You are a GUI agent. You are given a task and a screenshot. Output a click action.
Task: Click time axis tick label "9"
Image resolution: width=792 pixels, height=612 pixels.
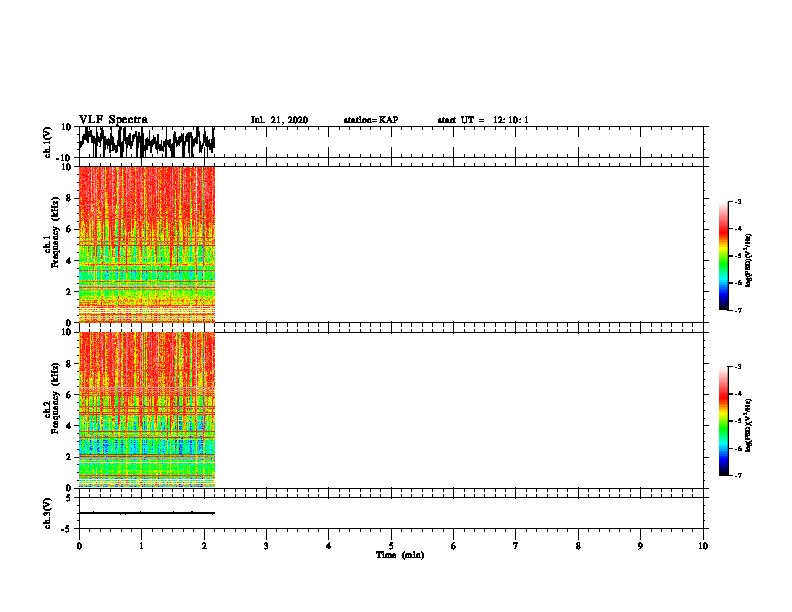click(640, 545)
